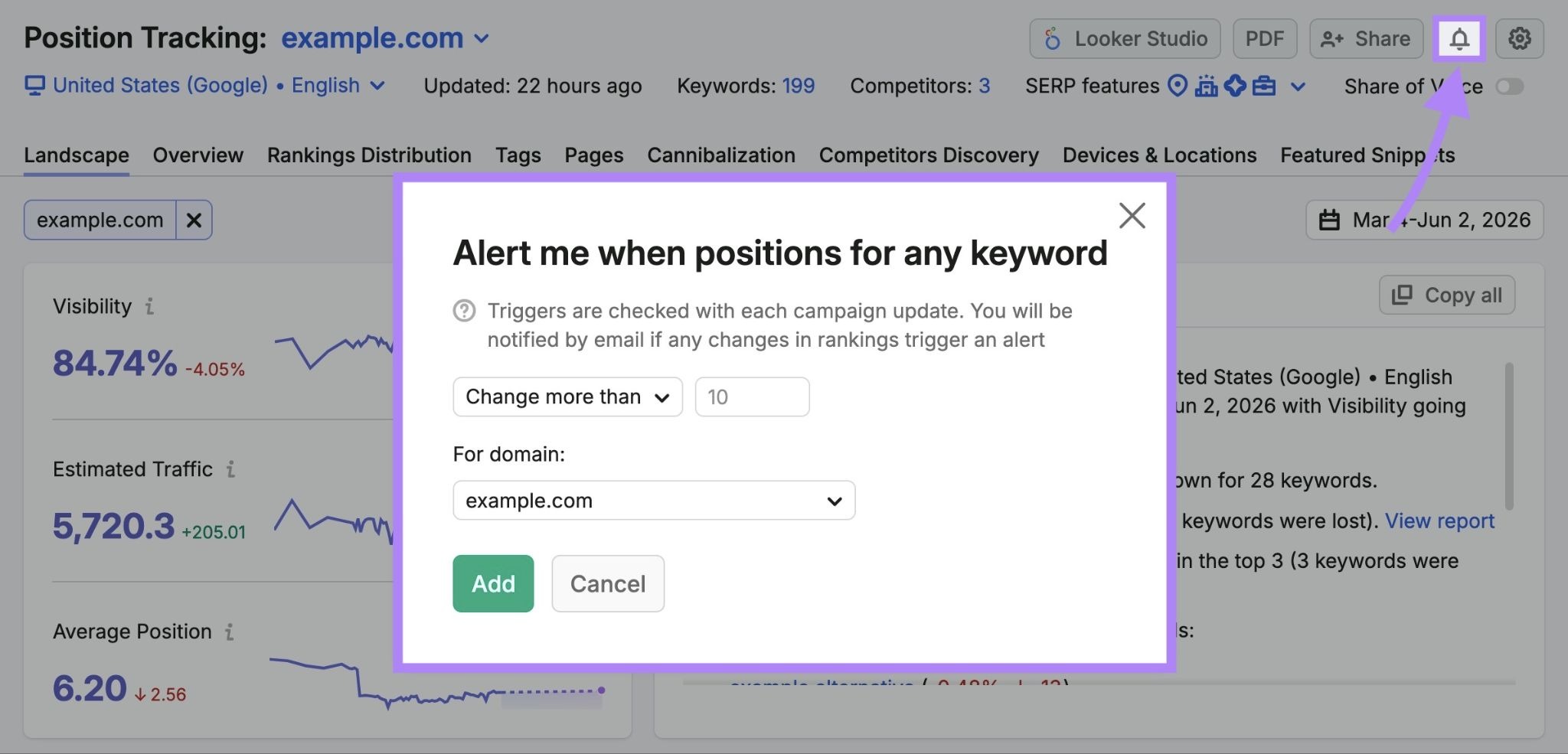The height and width of the screenshot is (754, 1568).
Task: Click the help question mark icon
Action: pyautogui.click(x=464, y=311)
